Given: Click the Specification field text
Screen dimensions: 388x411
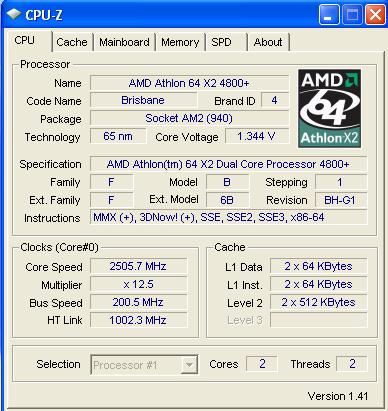Looking at the screenshot, I should click(x=228, y=164).
